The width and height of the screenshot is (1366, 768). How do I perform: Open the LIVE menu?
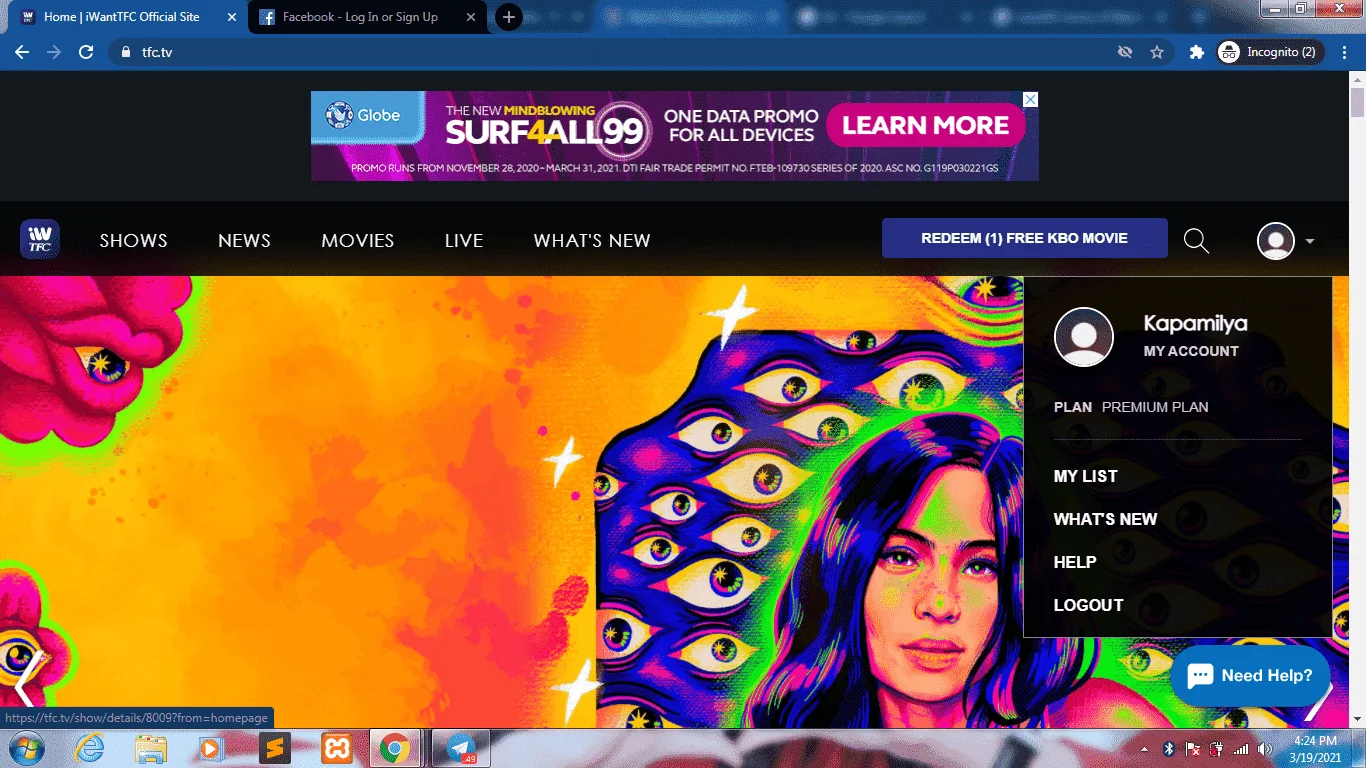464,241
